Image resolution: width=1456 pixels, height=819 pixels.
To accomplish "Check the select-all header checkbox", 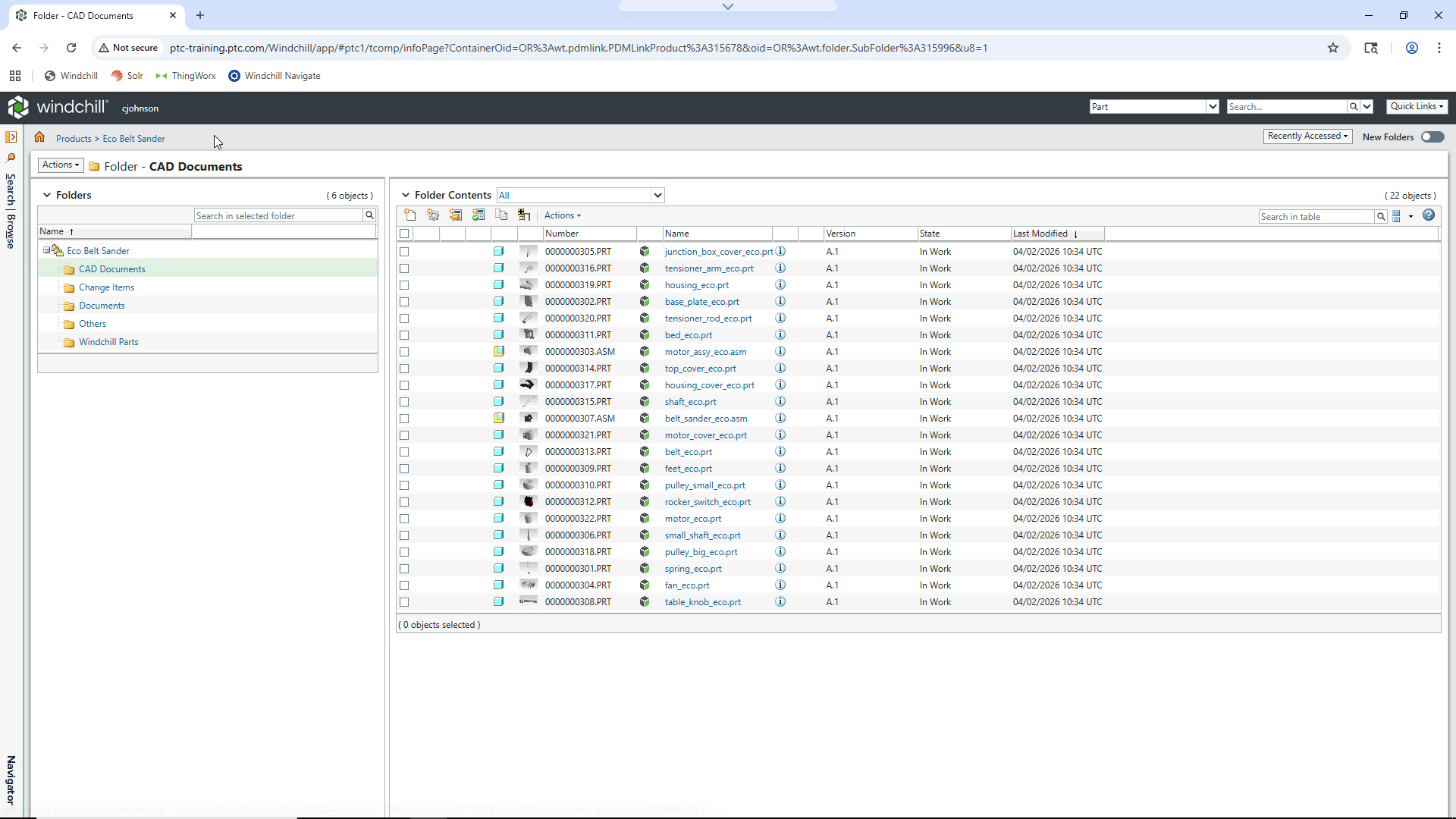I will click(x=404, y=234).
